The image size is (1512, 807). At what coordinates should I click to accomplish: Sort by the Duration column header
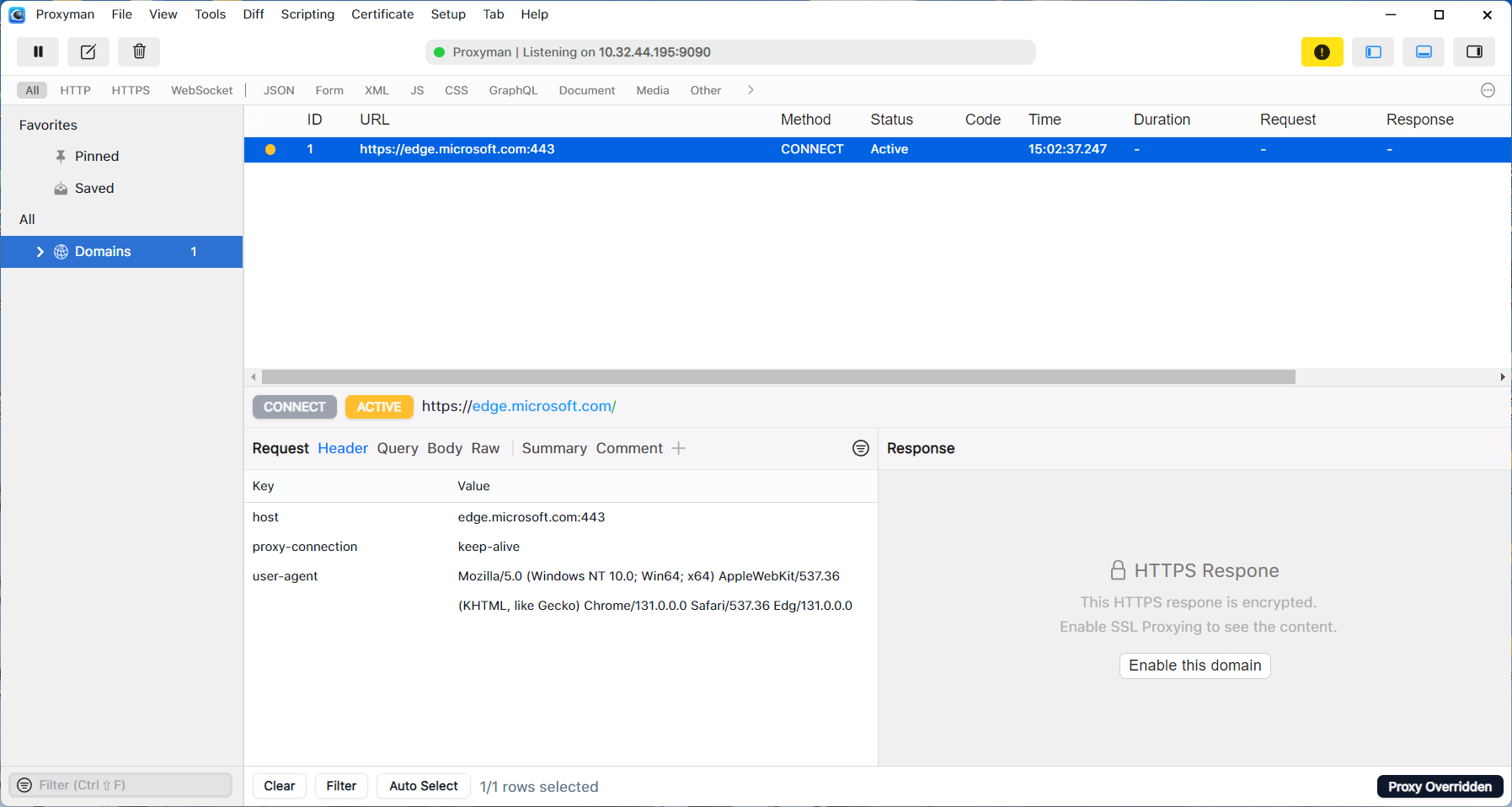pos(1162,120)
